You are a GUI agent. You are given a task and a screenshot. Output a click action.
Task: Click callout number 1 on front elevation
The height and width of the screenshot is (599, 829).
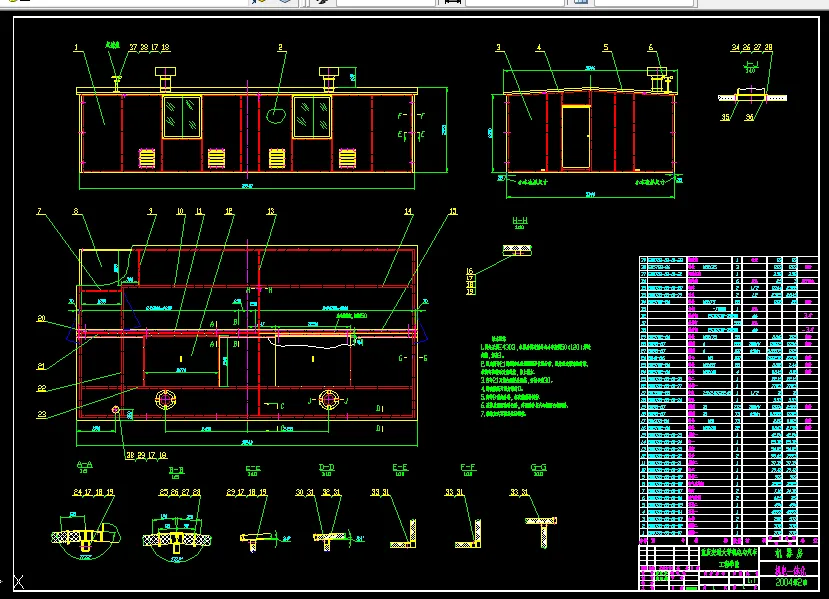pos(76,48)
